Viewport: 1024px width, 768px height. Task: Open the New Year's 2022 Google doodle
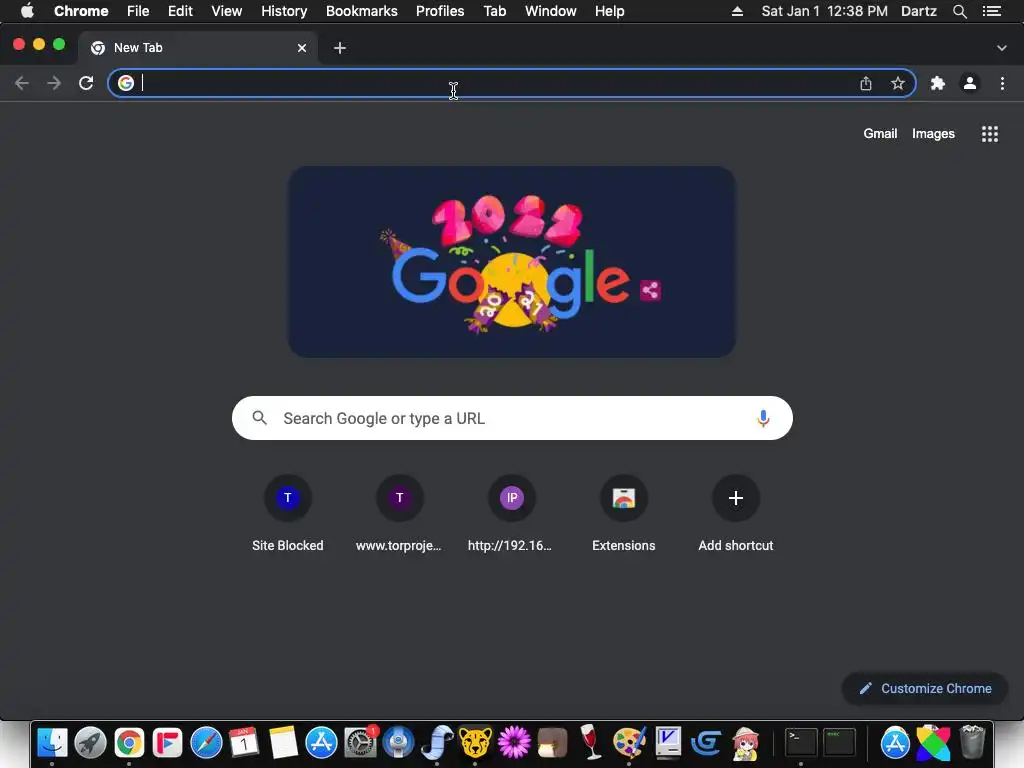[512, 261]
